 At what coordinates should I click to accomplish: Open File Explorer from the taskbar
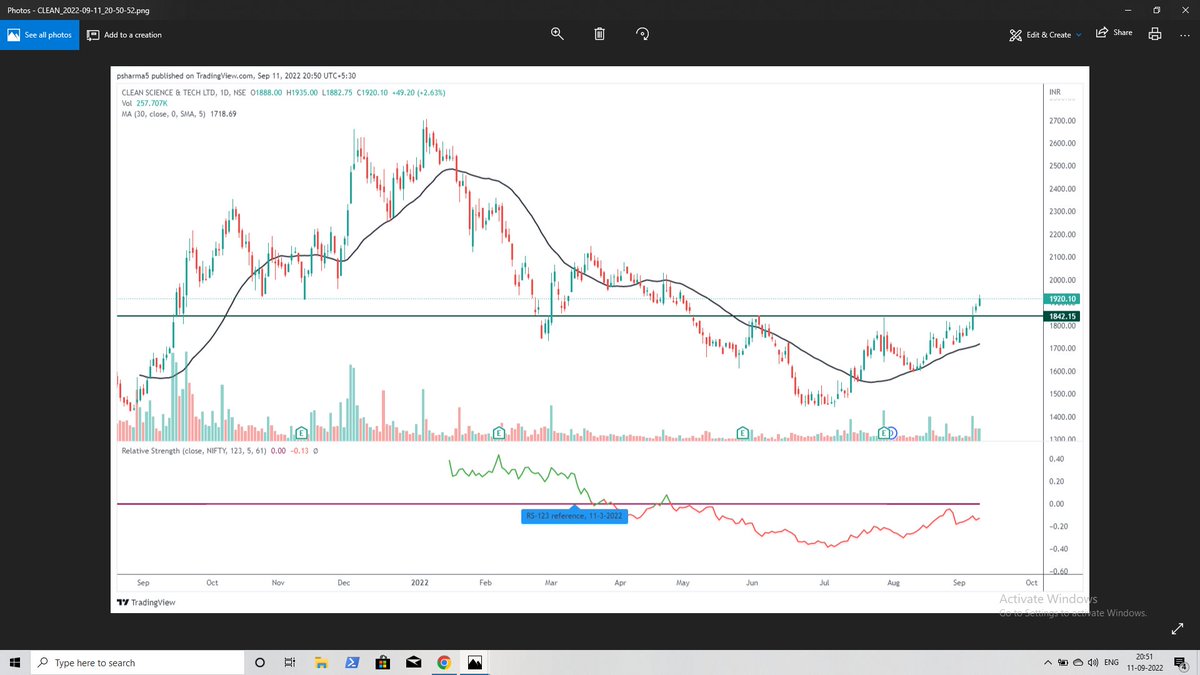click(321, 661)
